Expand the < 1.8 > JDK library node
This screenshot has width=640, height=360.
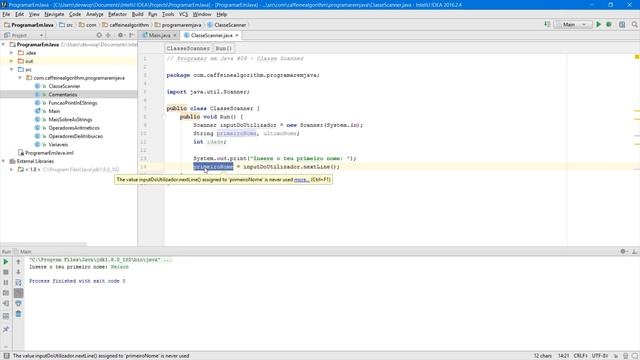[x=11, y=169]
